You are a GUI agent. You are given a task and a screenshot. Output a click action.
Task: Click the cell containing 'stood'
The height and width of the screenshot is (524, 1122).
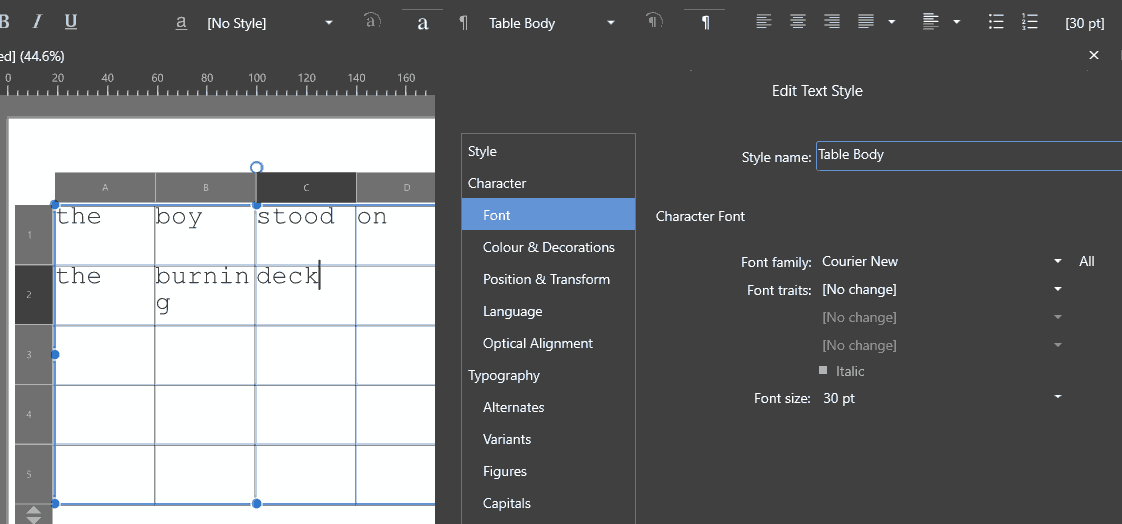306,235
